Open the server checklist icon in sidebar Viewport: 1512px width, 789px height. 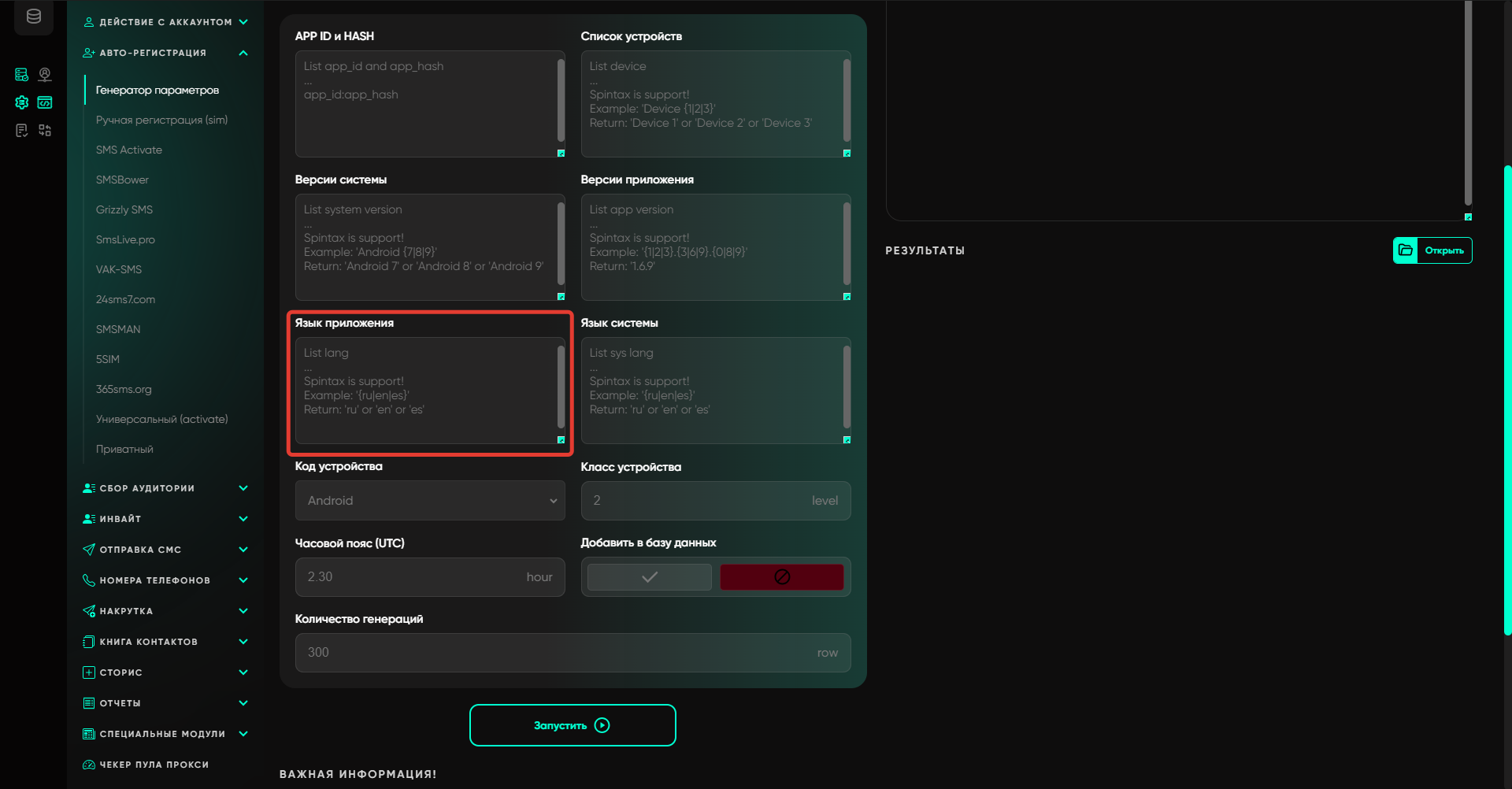[22, 75]
